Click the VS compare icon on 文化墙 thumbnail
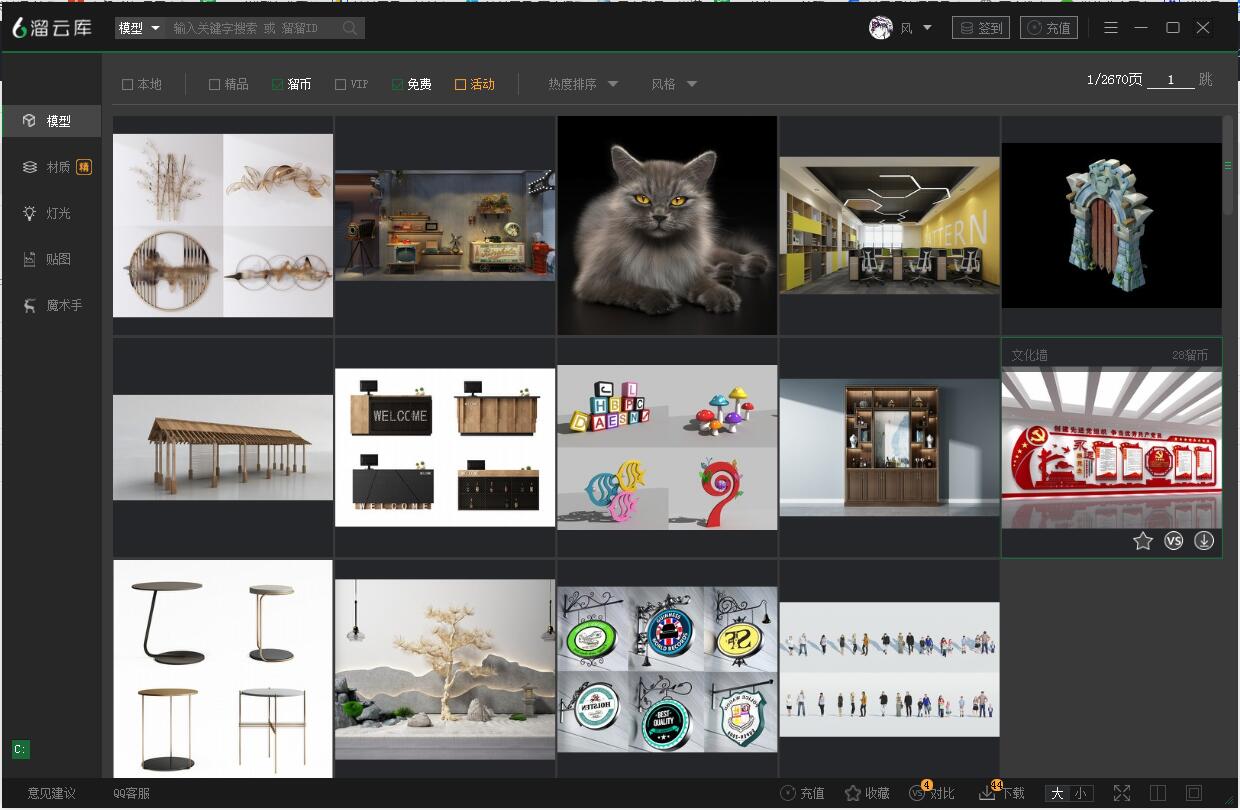Screen dimensions: 1240x810 tap(1174, 541)
